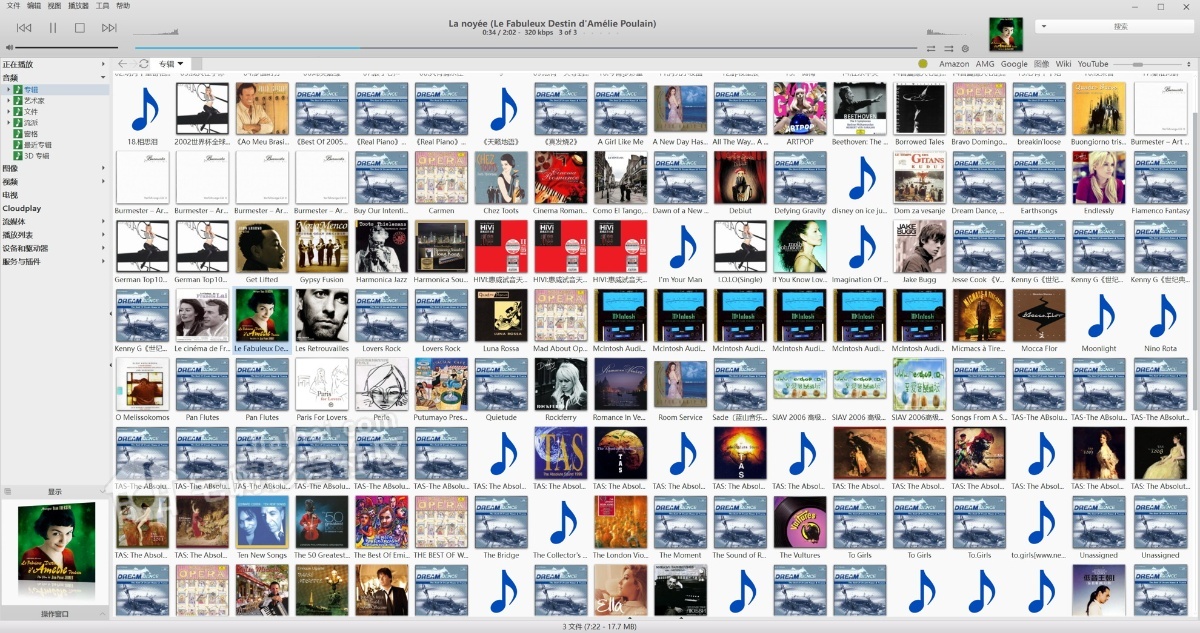Click the 操作窗口 button
This screenshot has height=633, width=1200.
pos(55,614)
